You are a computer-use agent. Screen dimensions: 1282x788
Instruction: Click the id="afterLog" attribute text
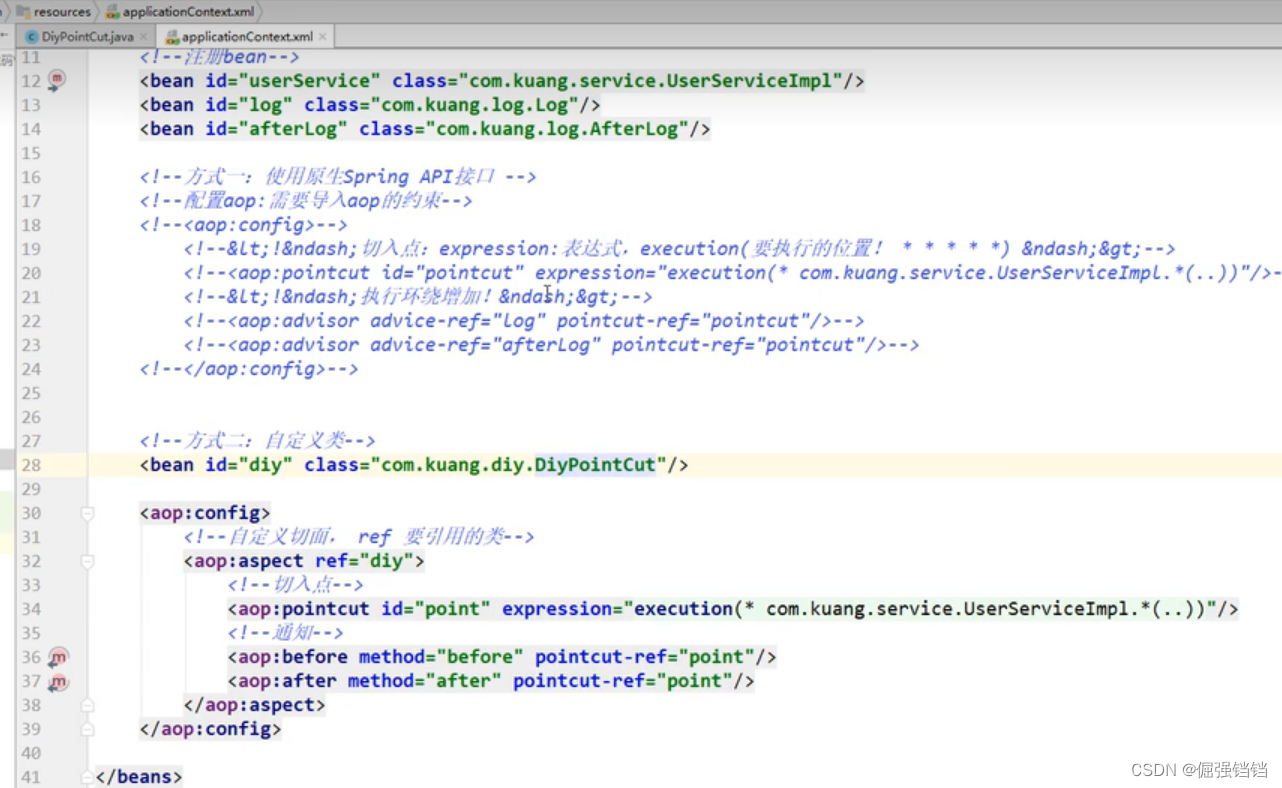[277, 129]
